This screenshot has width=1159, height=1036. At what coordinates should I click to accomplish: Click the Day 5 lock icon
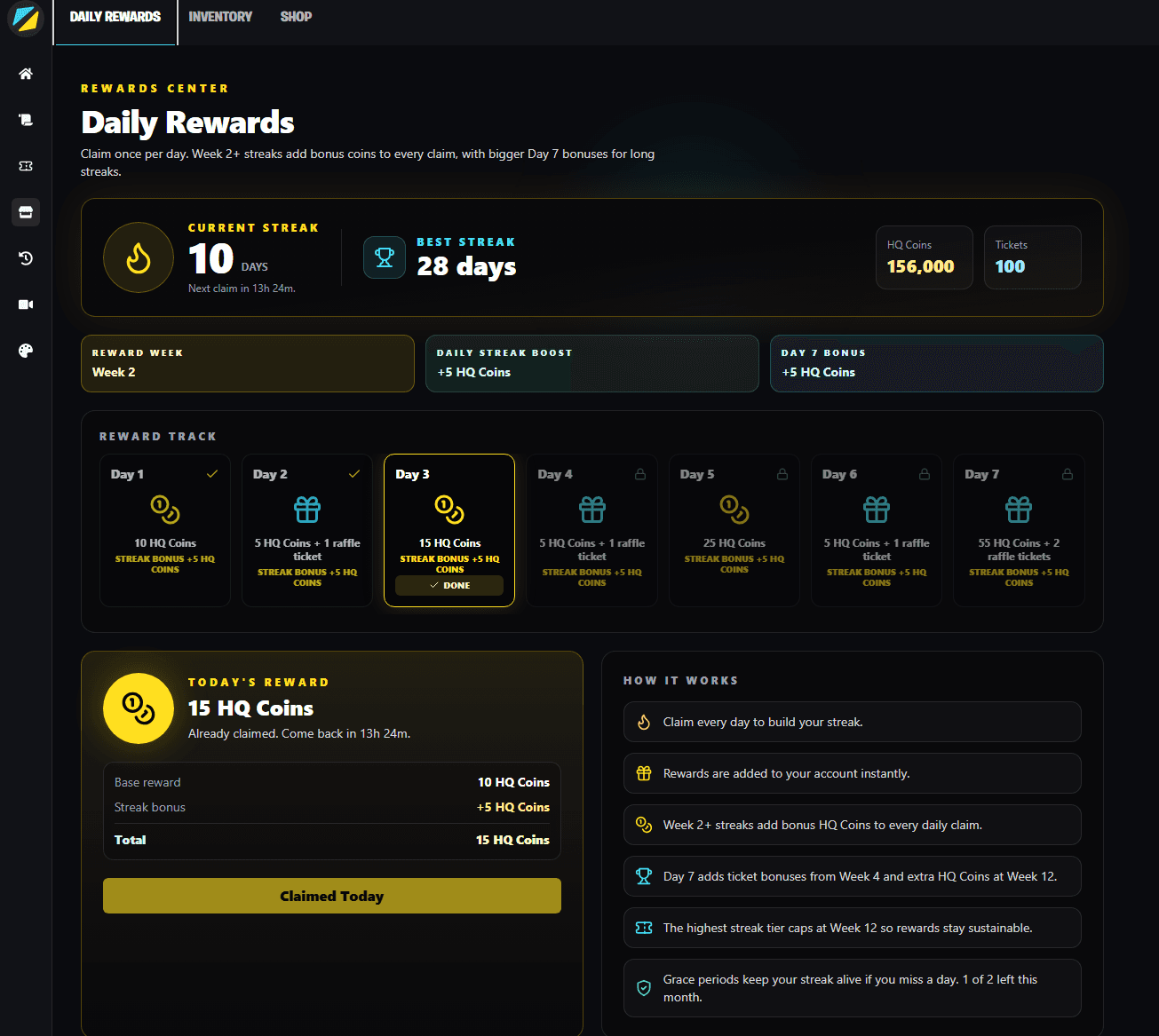pos(782,474)
